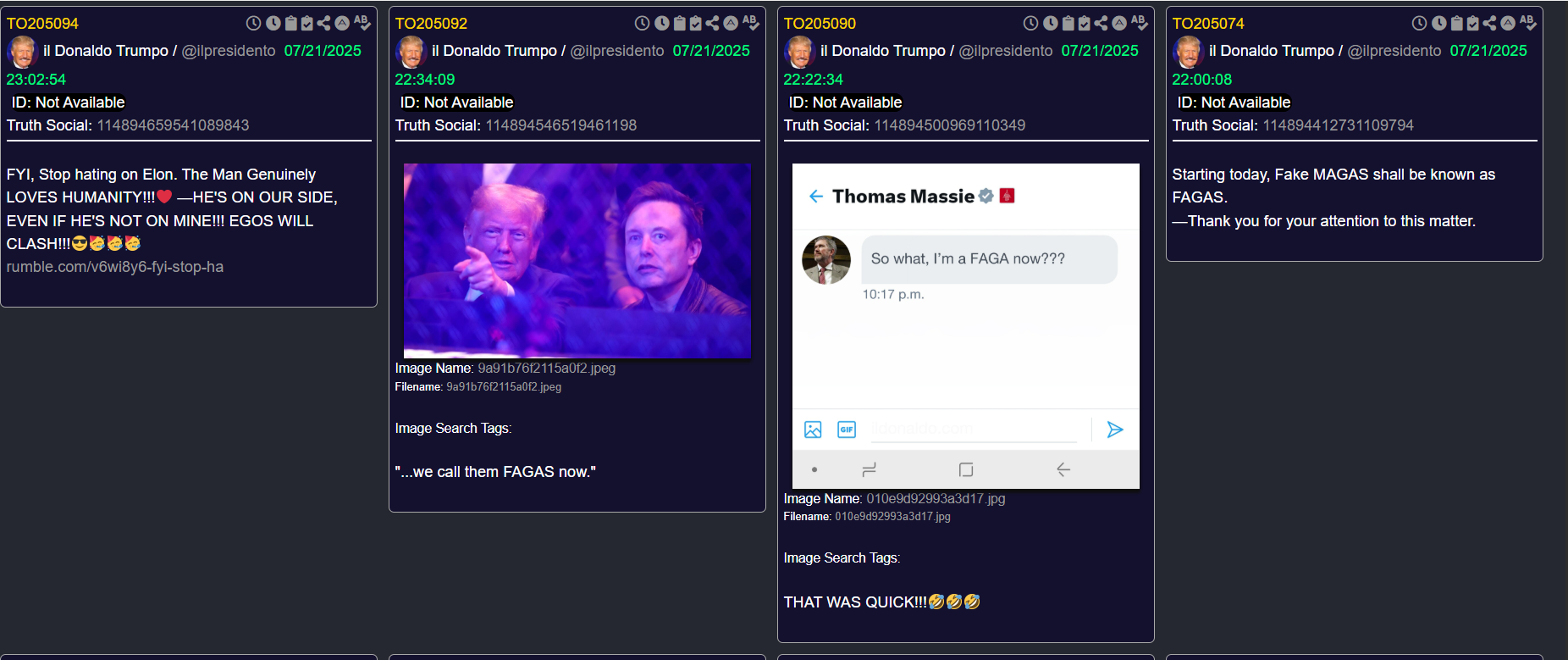Click the outlined clock icon on card TO205092
The height and width of the screenshot is (660, 1568).
tap(642, 23)
